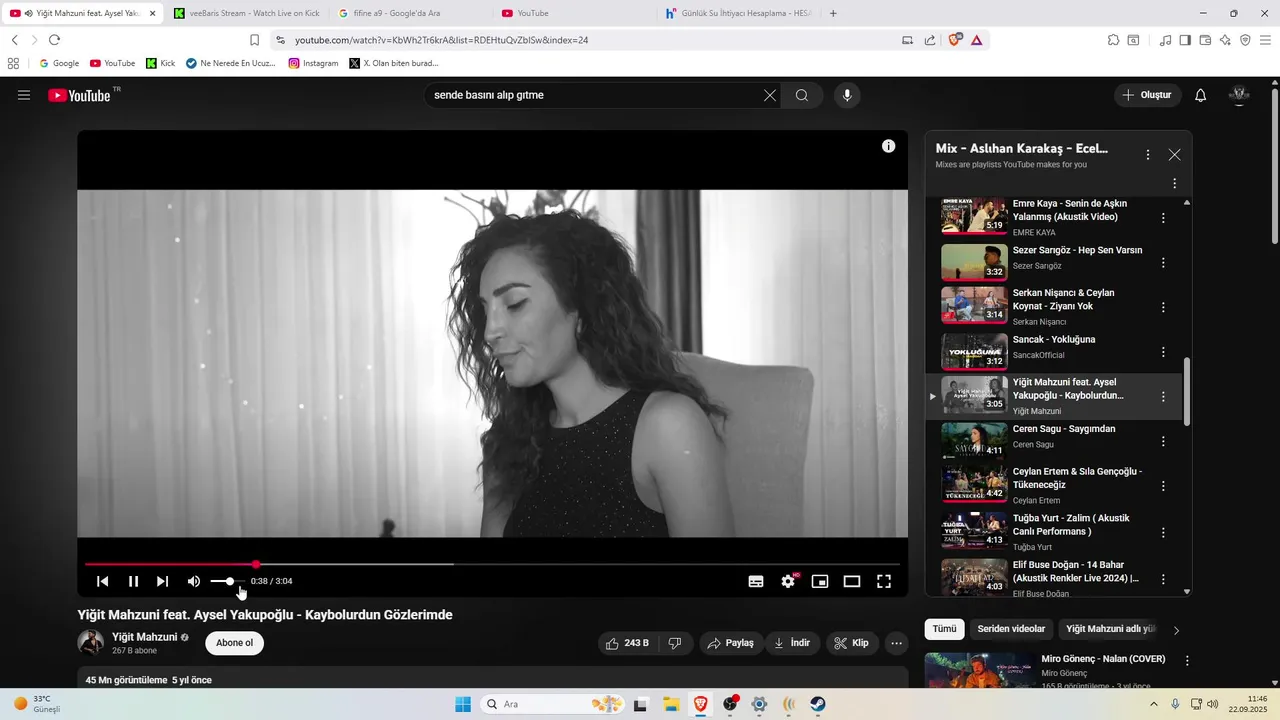Like the video with 243 B
This screenshot has width=1280, height=720.
627,643
